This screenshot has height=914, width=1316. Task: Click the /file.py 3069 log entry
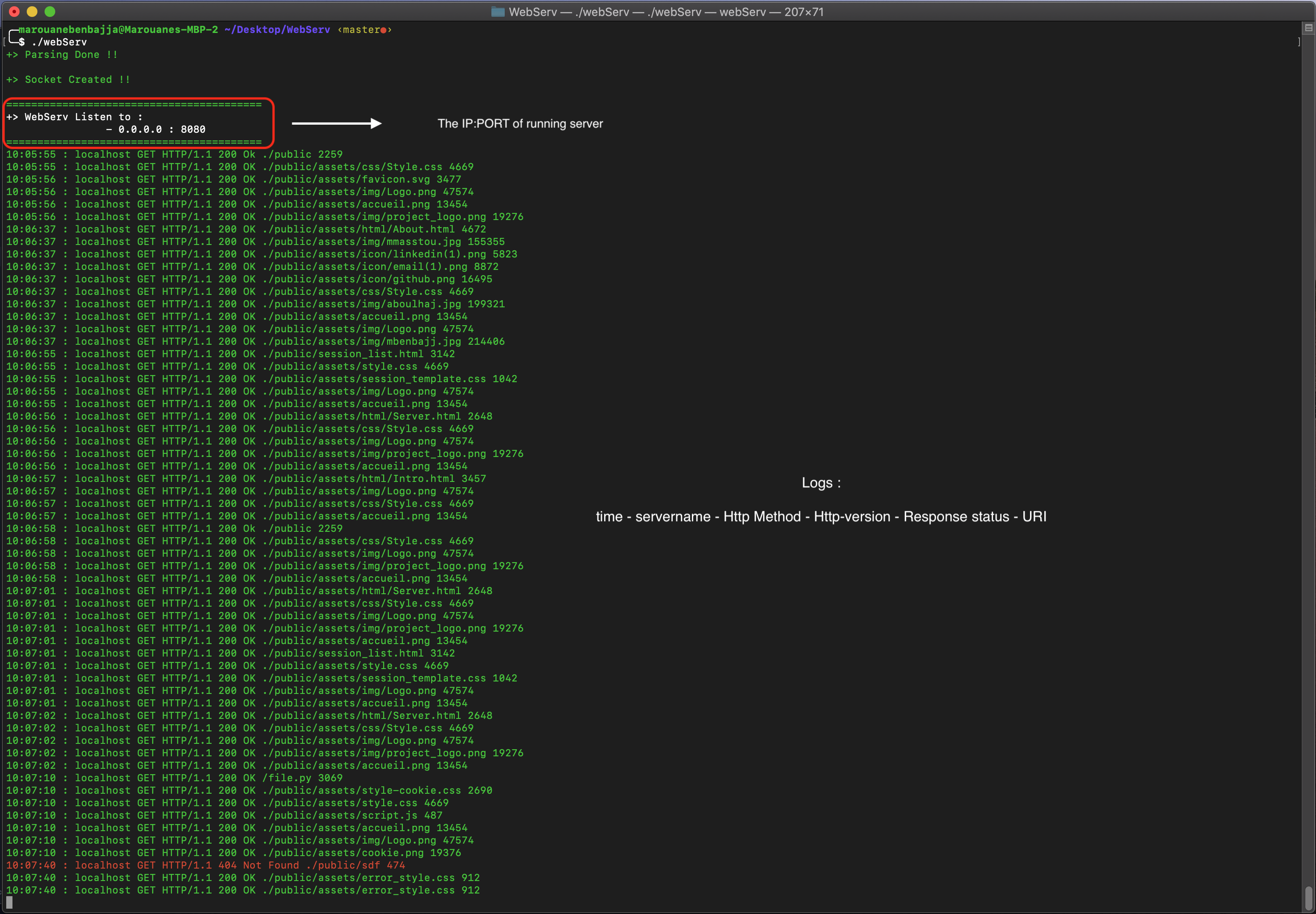[x=302, y=778]
